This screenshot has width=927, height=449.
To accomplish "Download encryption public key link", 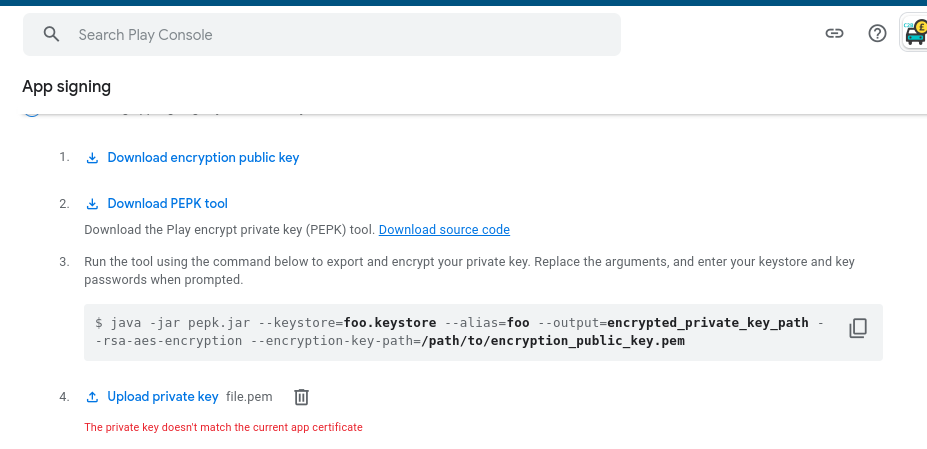I will tap(203, 158).
